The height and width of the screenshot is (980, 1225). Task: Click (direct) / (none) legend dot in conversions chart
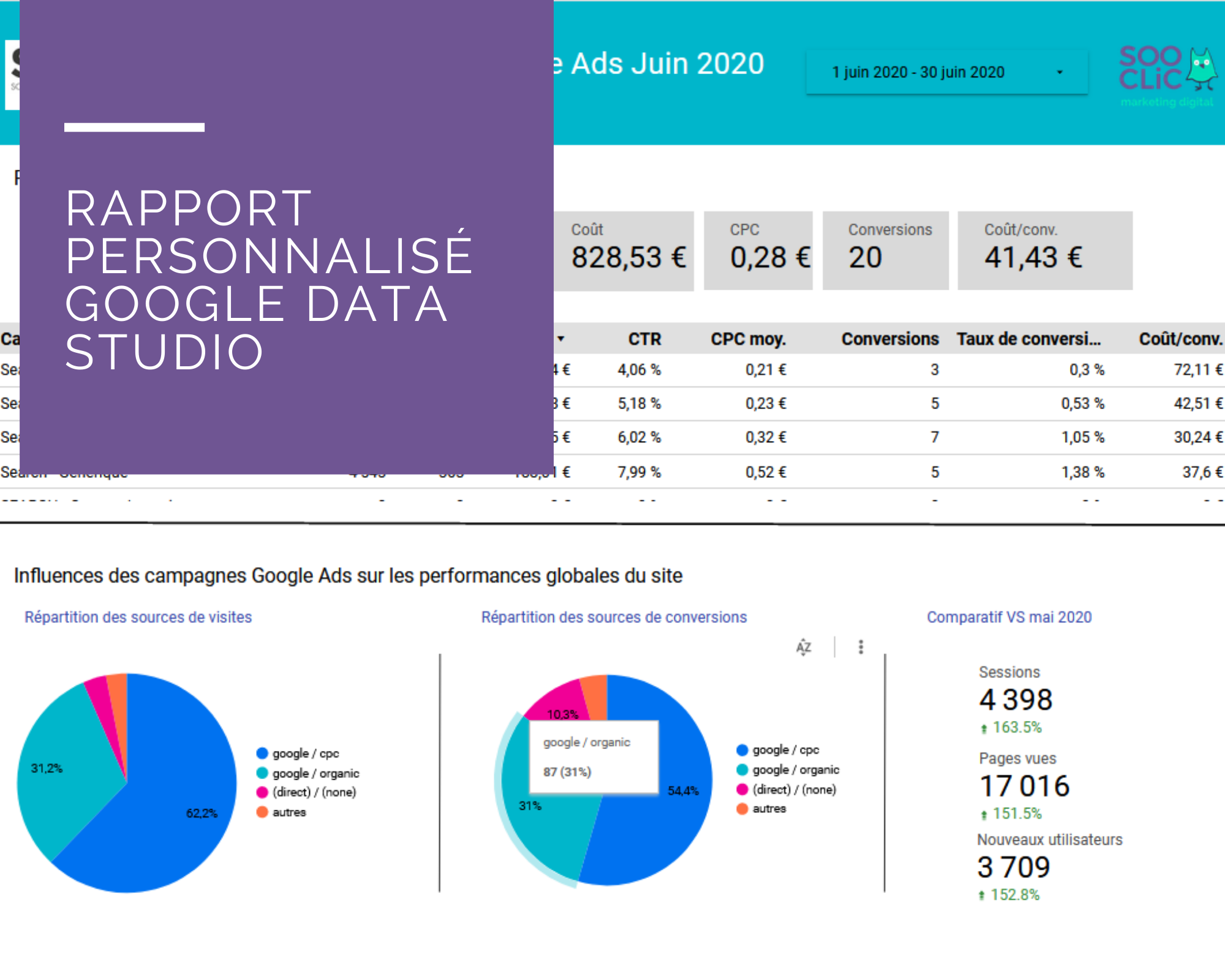(742, 789)
